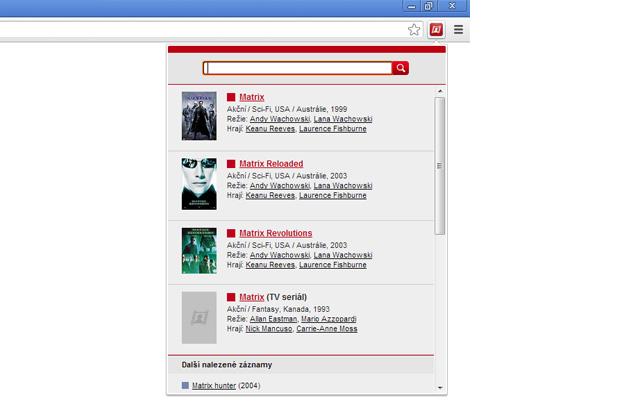Image resolution: width=640 pixels, height=400 pixels.
Task: Click the placeholder image for Matrix TV seriál
Action: pos(199,317)
